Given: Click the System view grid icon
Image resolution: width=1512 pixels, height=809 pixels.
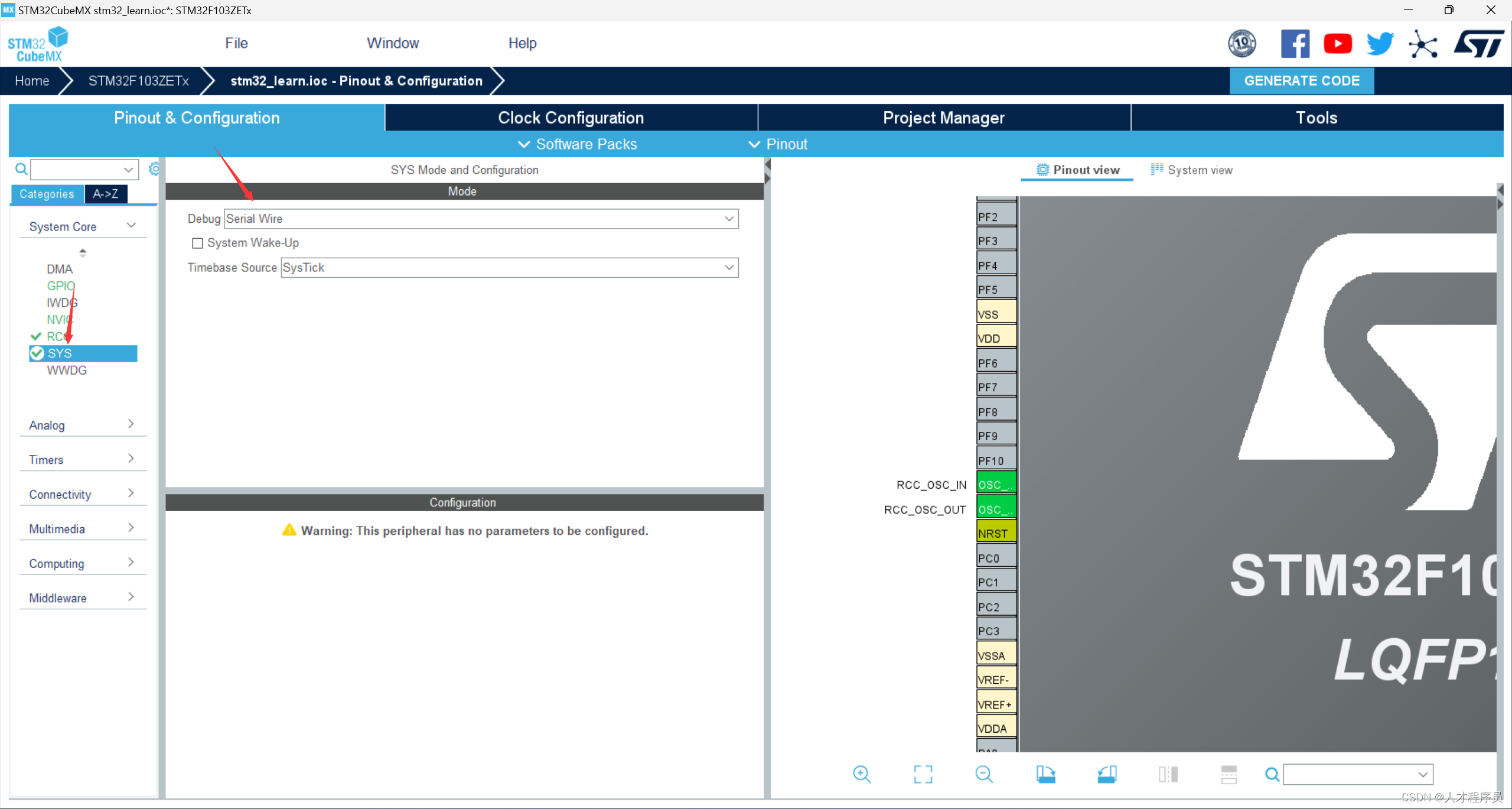Looking at the screenshot, I should coord(1156,170).
